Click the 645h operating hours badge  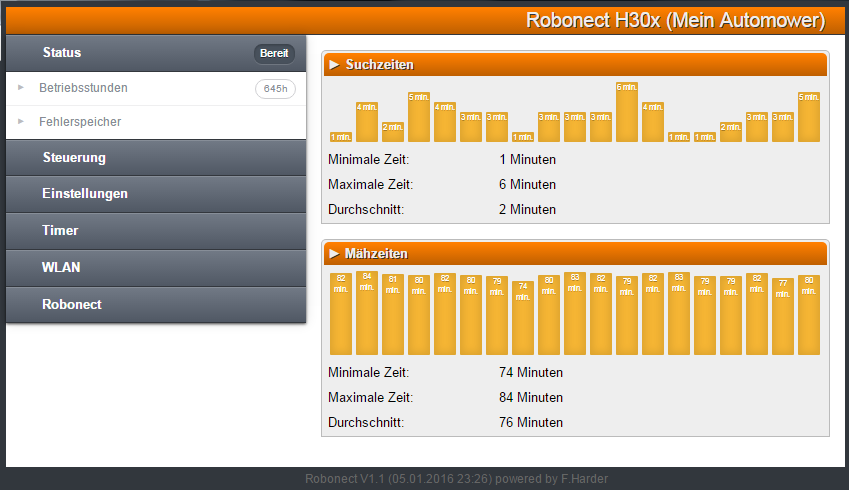275,89
